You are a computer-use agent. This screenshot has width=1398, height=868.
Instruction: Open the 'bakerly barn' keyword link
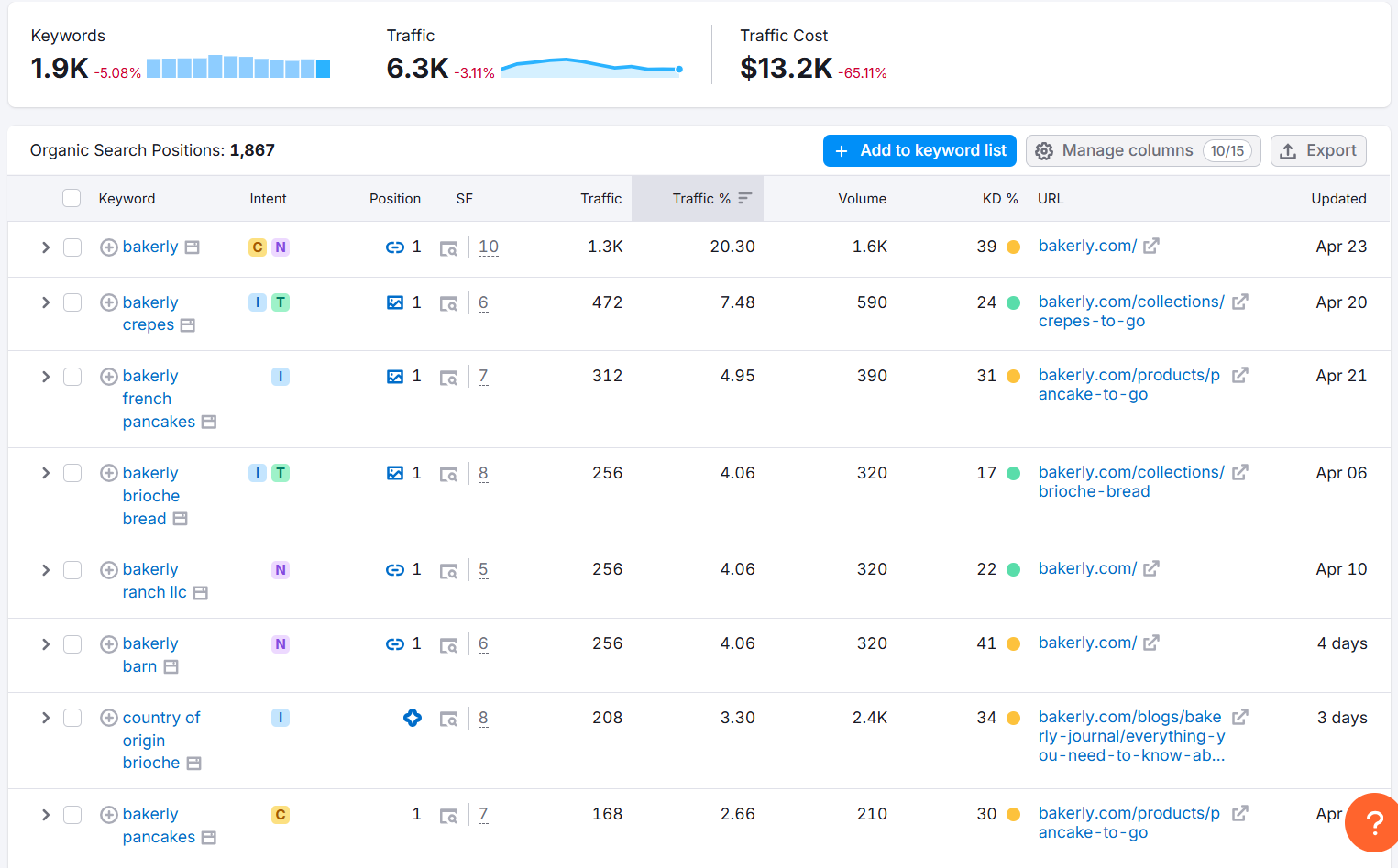(x=150, y=654)
